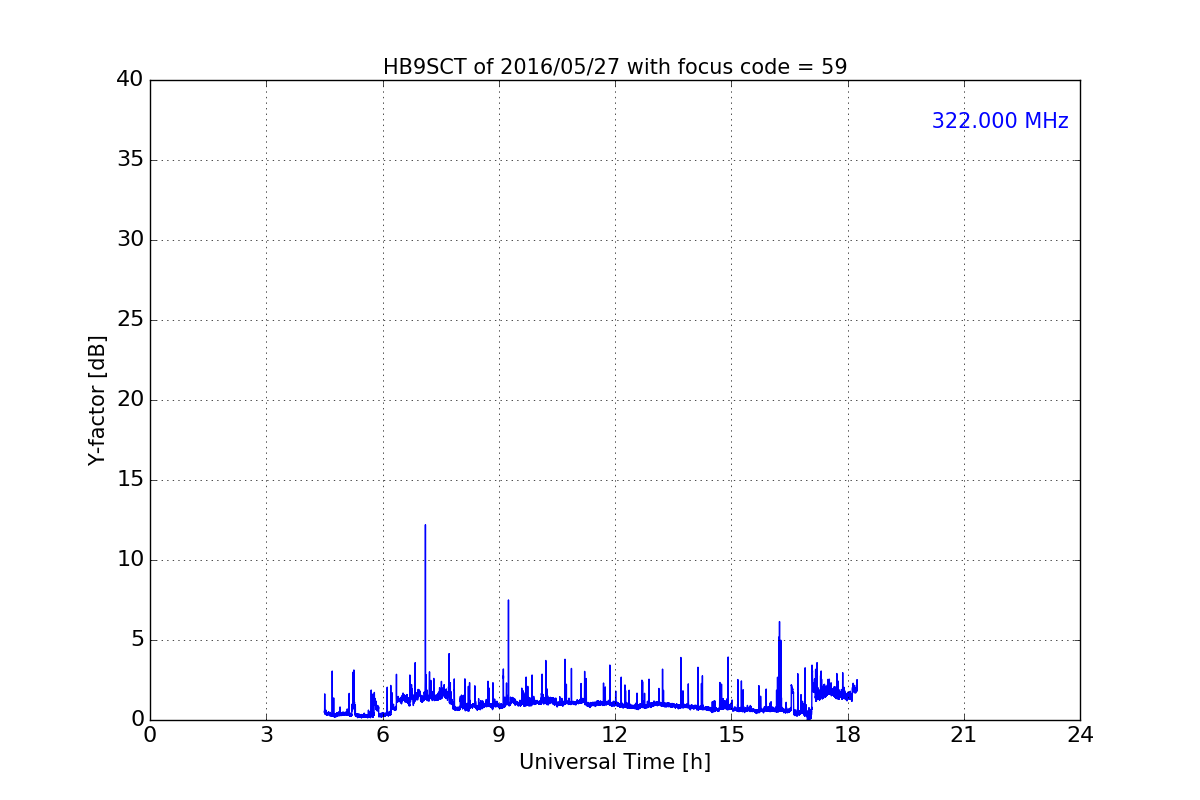Click the x-axis tick label '3'
Viewport: 1200px width, 800px height.
(266, 735)
